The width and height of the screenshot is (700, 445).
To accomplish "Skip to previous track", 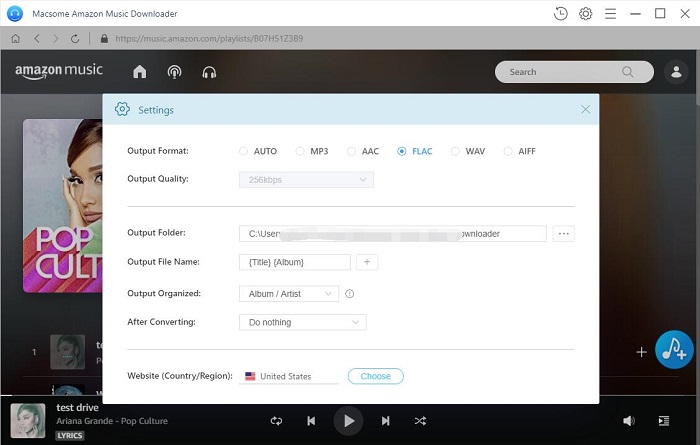I will (311, 420).
